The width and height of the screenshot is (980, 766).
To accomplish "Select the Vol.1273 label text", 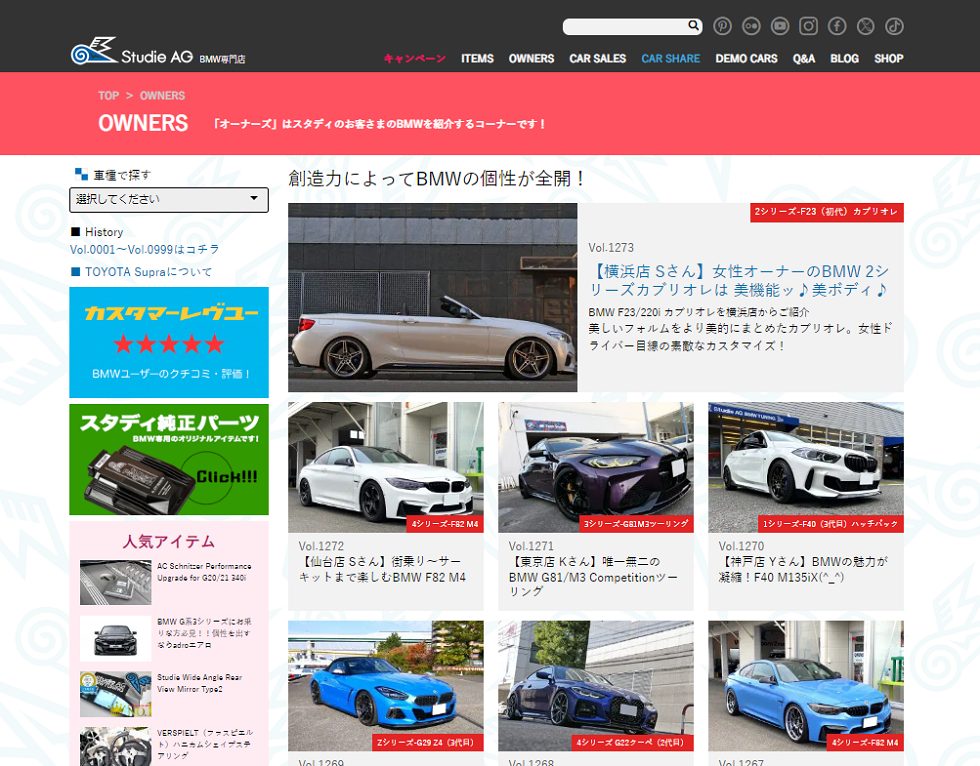I will click(x=611, y=247).
